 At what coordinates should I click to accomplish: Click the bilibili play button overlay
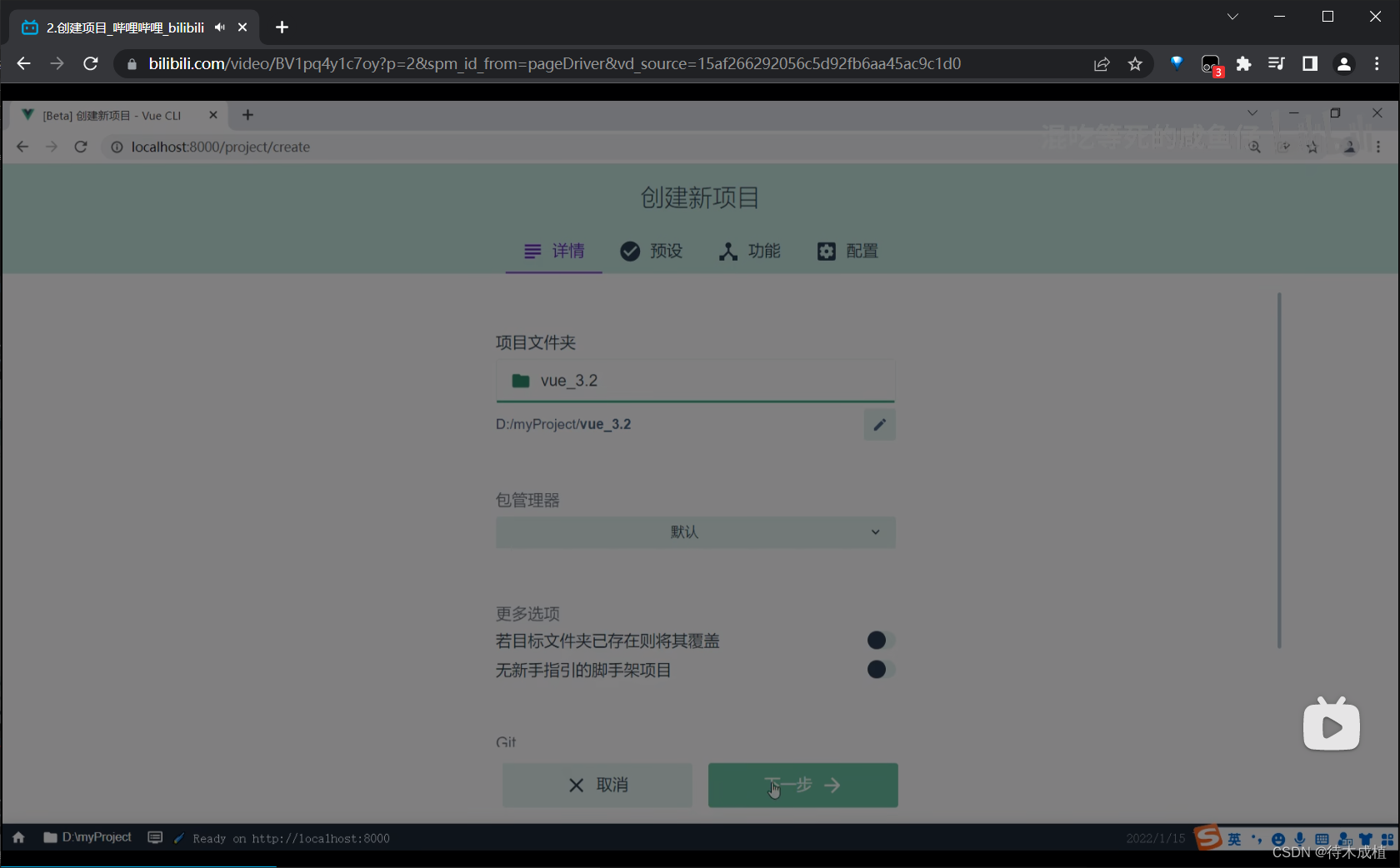coord(1332,724)
